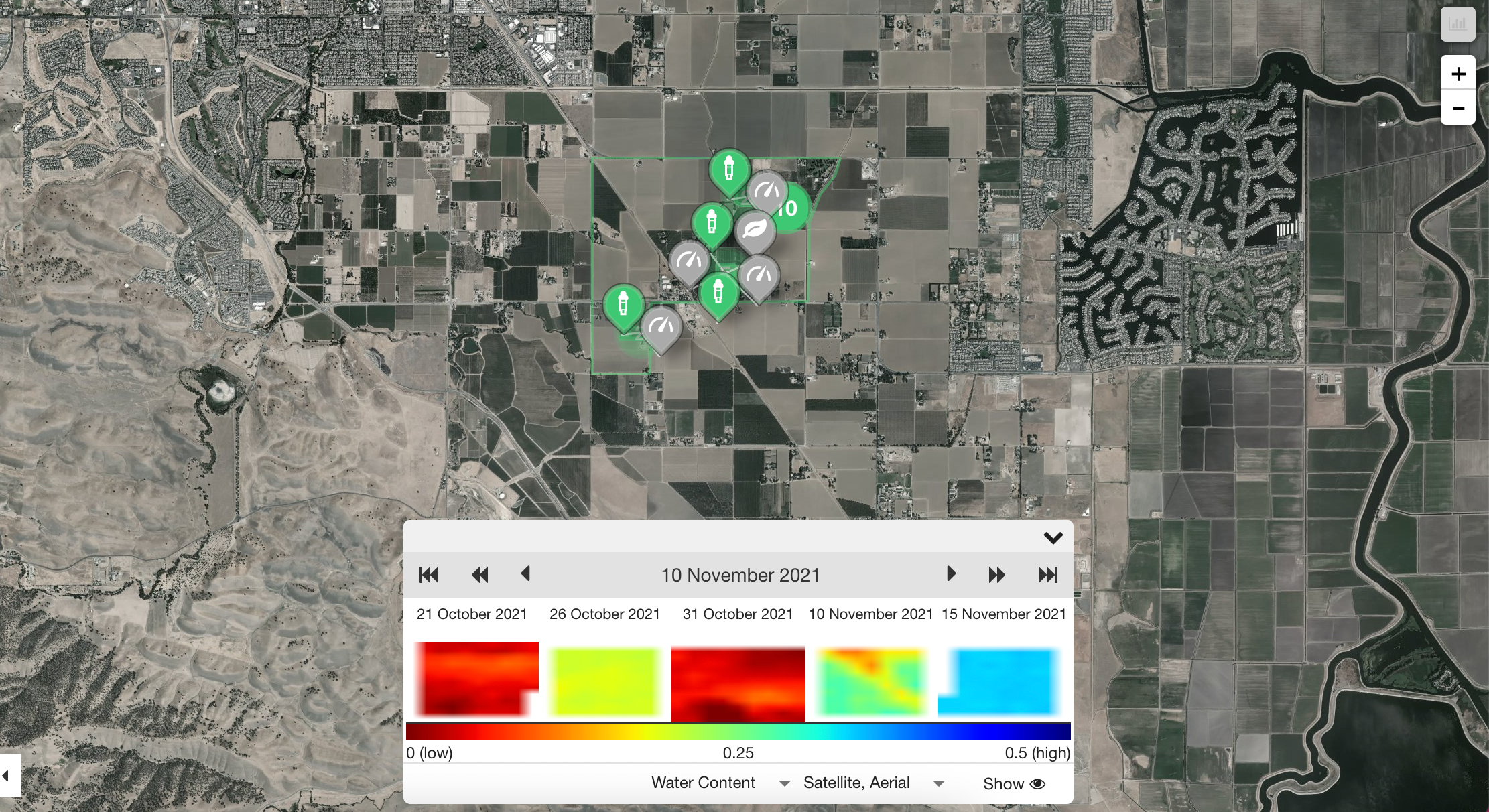Select the 10 November 2021 thumbnail

pos(870,681)
